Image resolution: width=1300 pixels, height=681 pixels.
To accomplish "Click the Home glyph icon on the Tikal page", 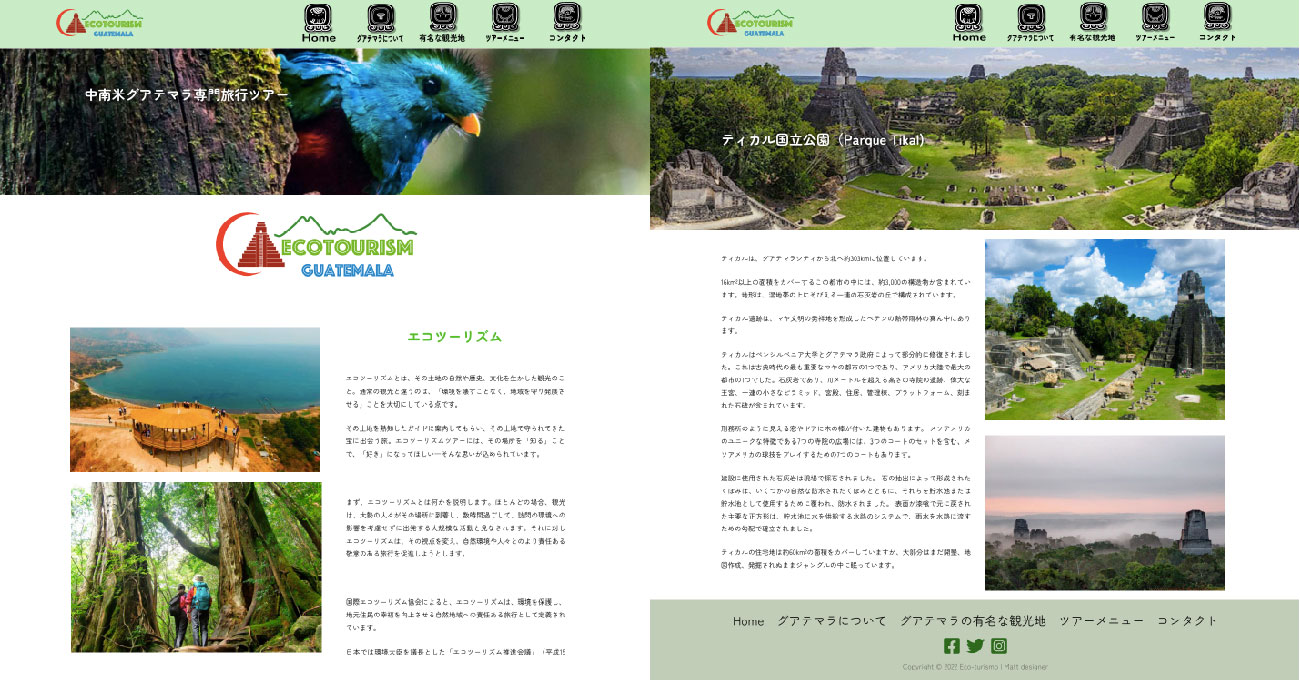I will click(x=968, y=18).
